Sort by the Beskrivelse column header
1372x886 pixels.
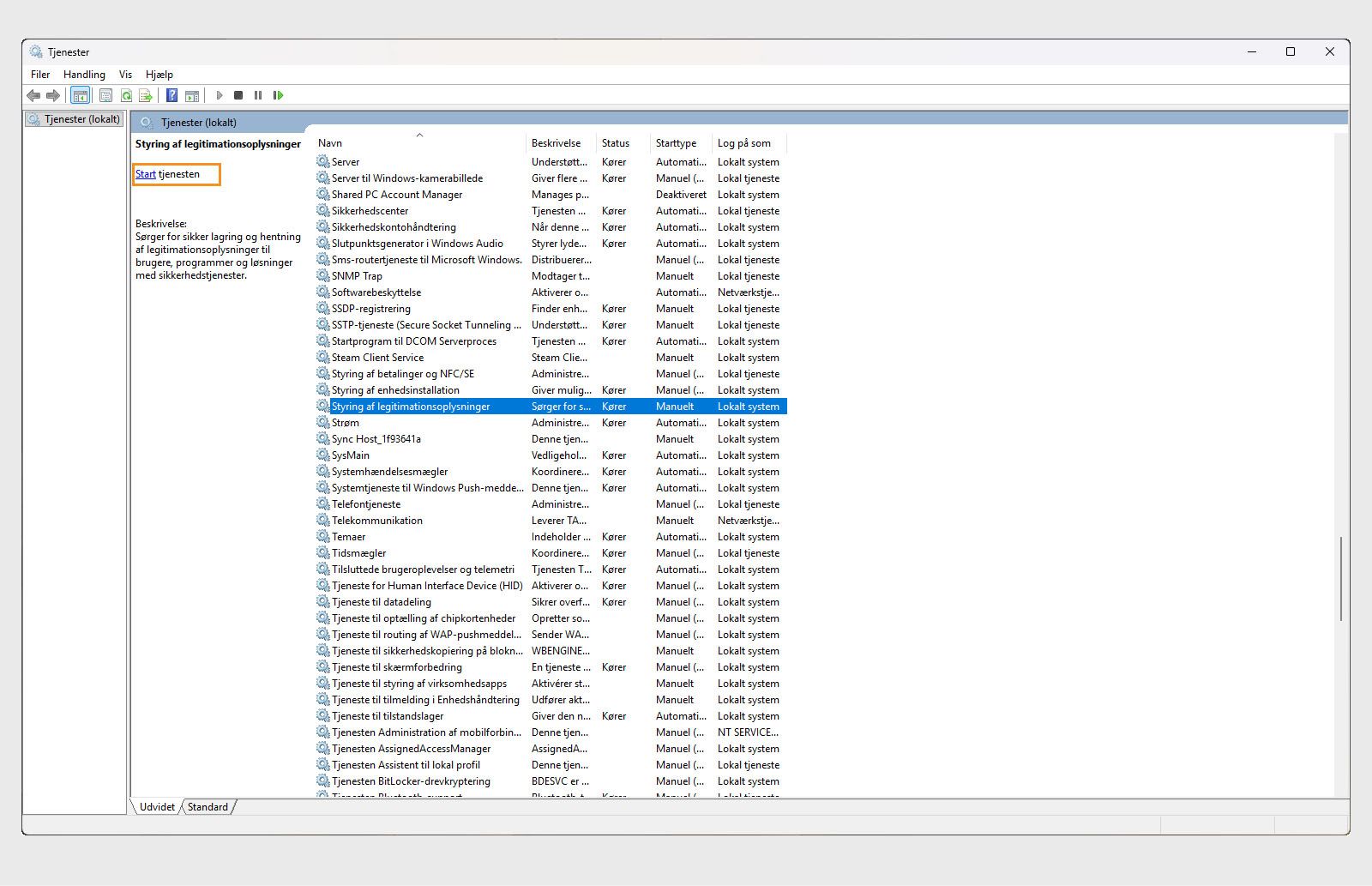click(561, 143)
